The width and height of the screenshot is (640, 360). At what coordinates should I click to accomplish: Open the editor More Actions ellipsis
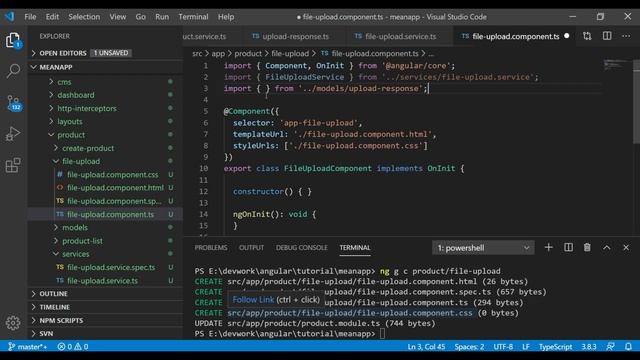tap(626, 36)
